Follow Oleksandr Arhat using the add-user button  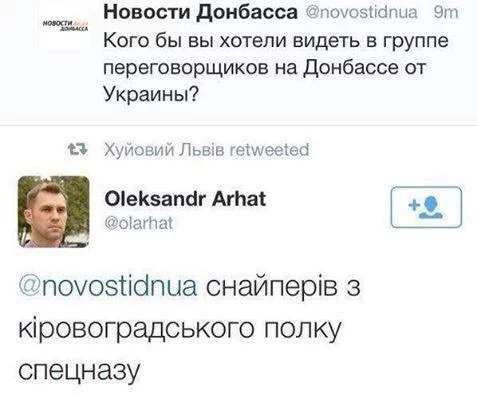[x=426, y=207]
